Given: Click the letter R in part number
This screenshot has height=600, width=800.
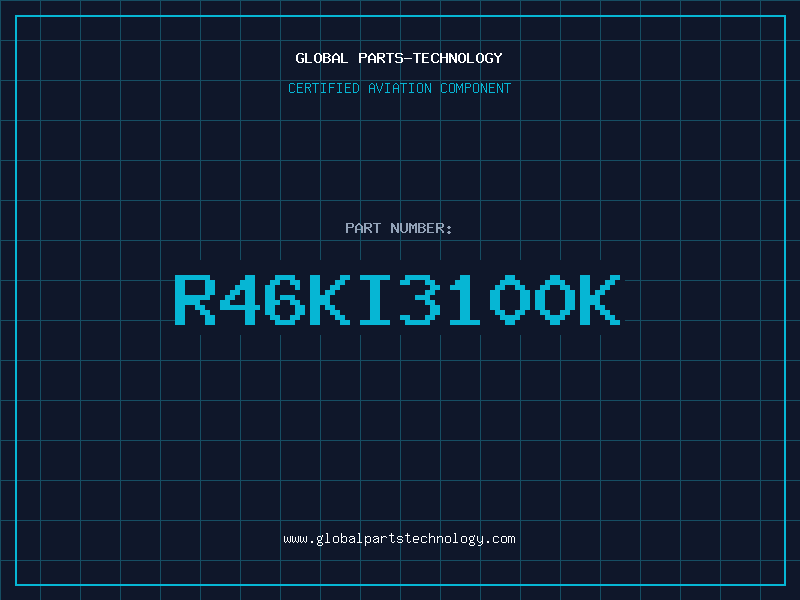Looking at the screenshot, I should click(x=195, y=299).
